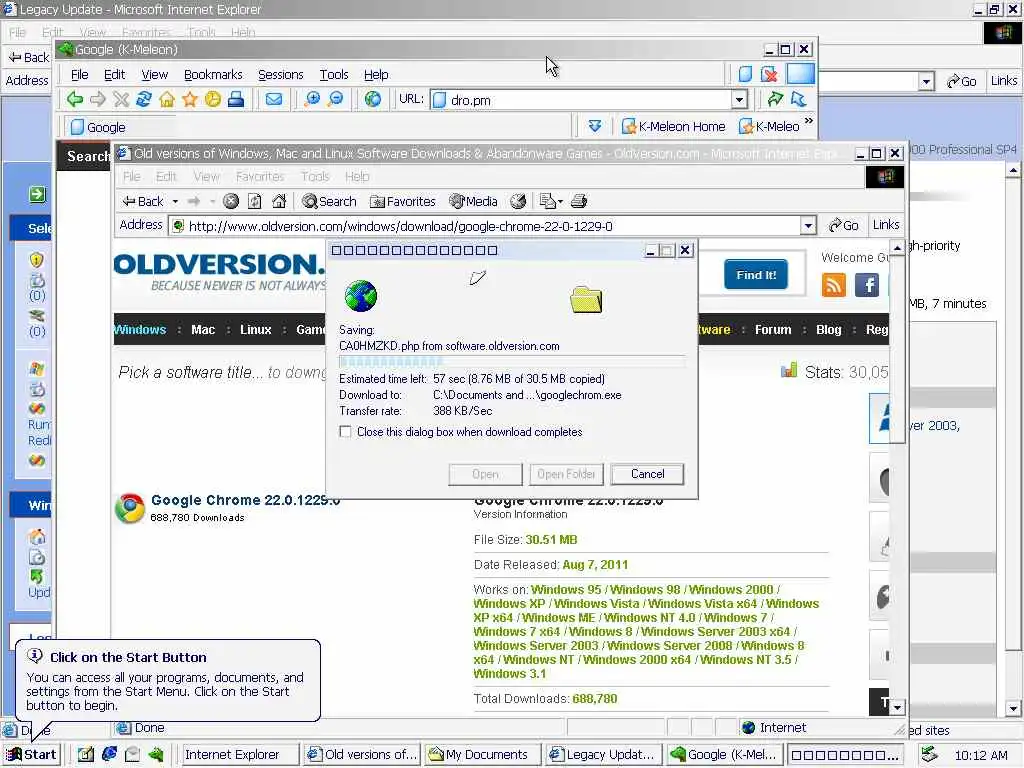Viewport: 1024px width, 768px height.
Task: Click Oldversion address URL field
Action: click(485, 226)
